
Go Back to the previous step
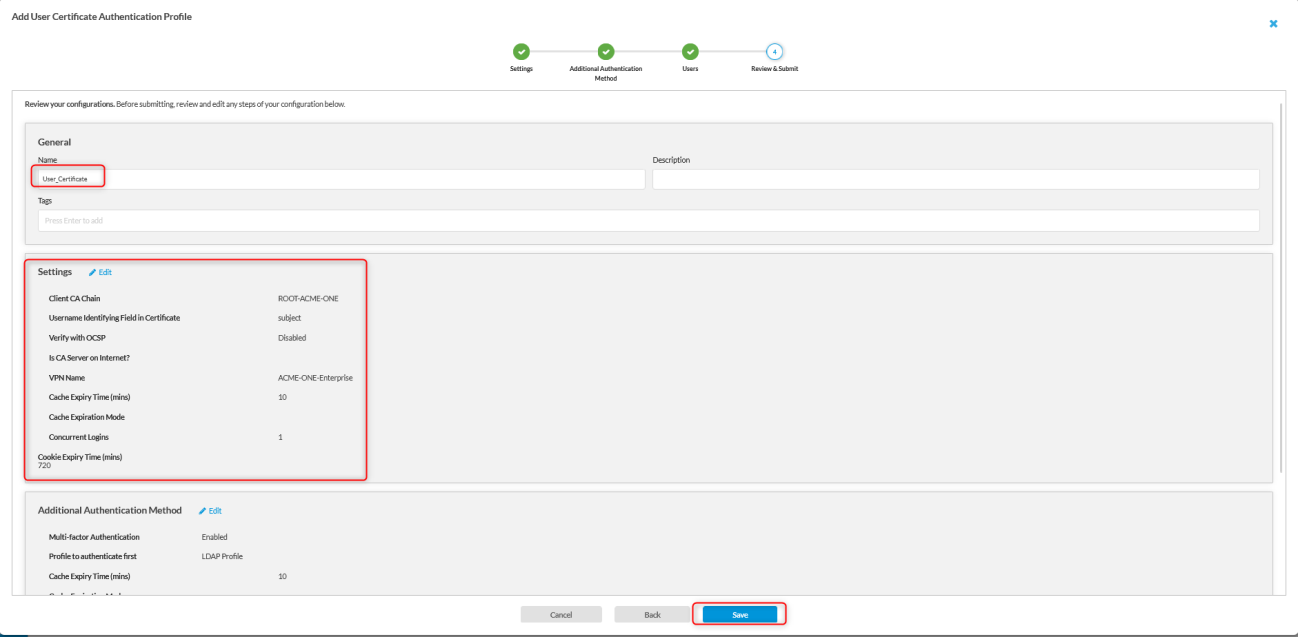click(x=652, y=614)
